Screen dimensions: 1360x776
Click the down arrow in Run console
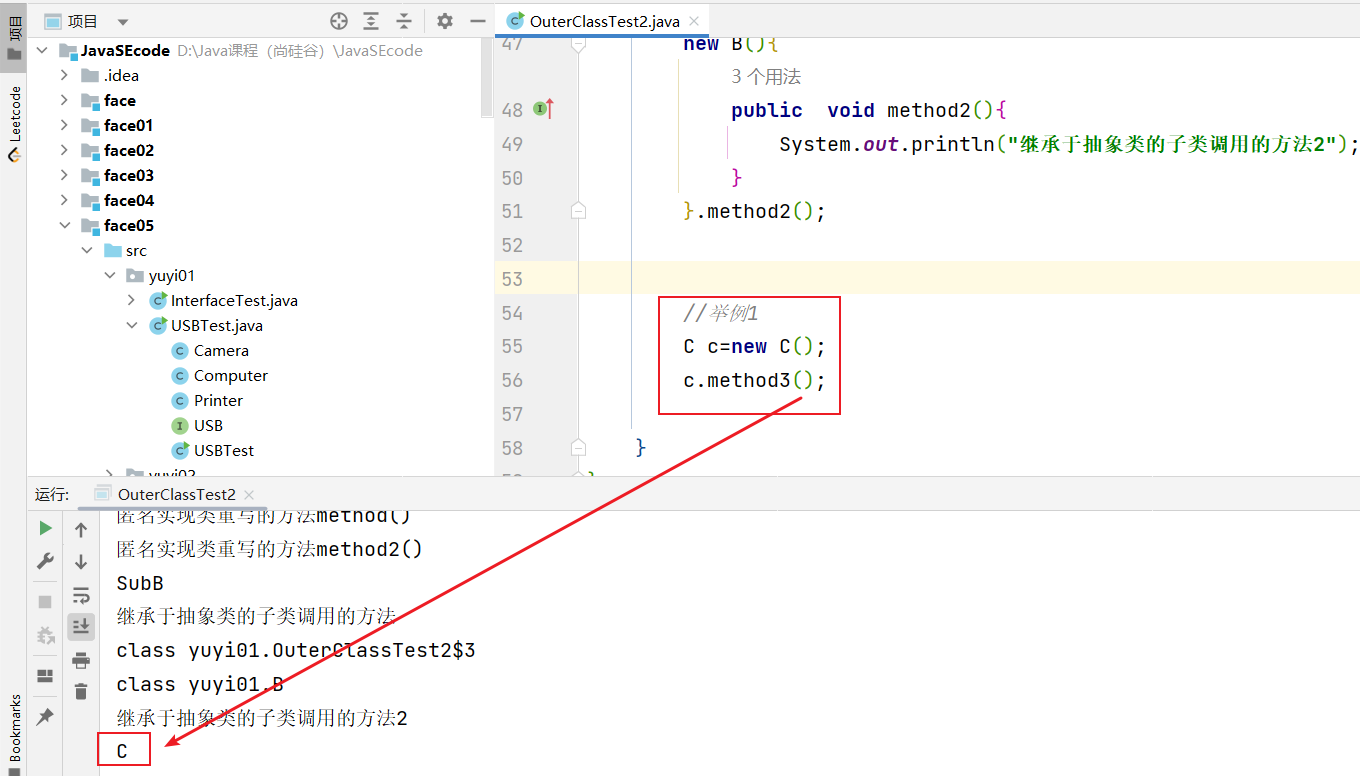pos(81,562)
